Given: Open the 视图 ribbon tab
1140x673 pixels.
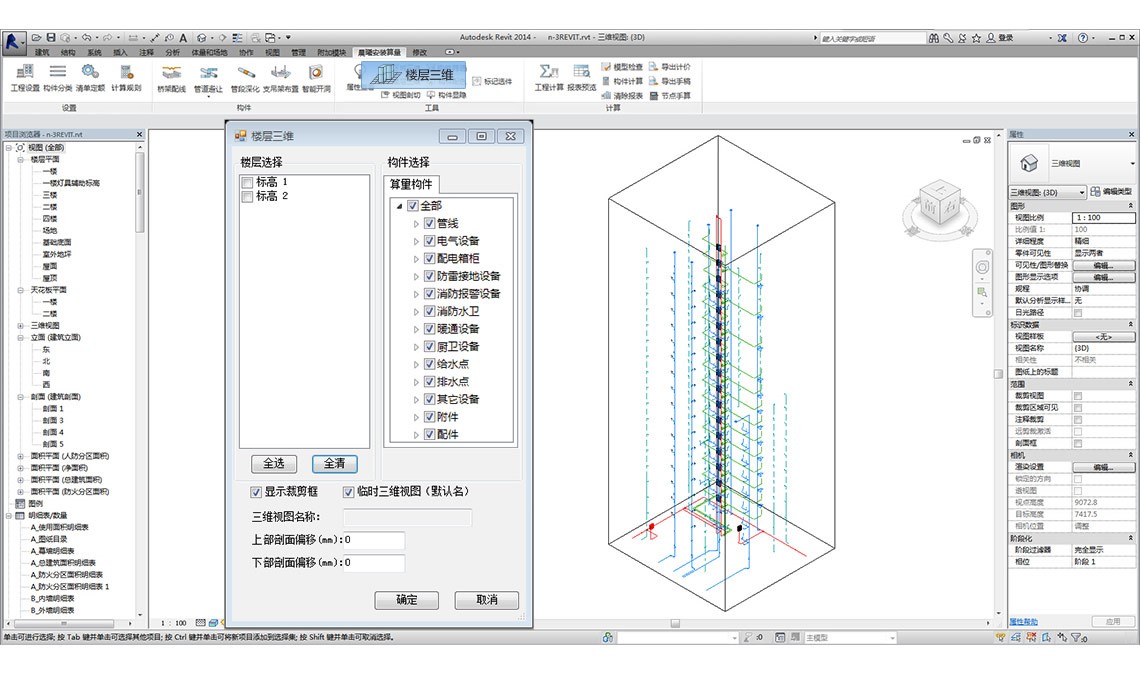Looking at the screenshot, I should pos(272,52).
